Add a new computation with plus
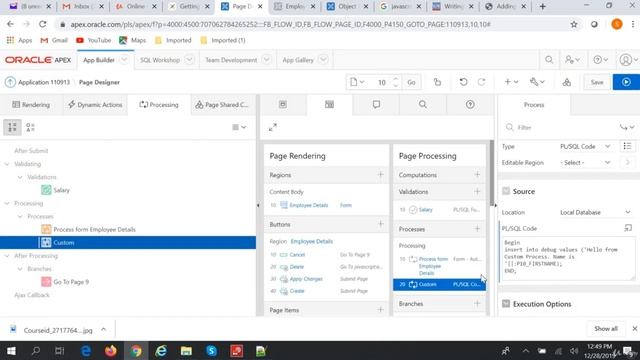 point(477,175)
